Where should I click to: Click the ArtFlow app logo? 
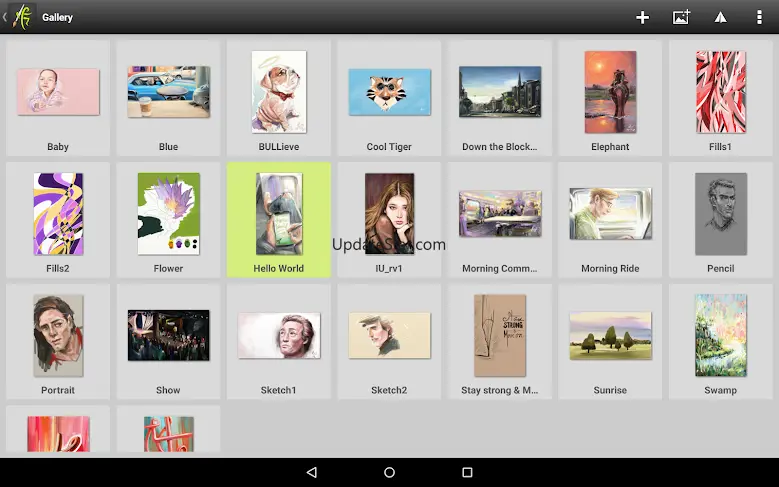point(20,17)
